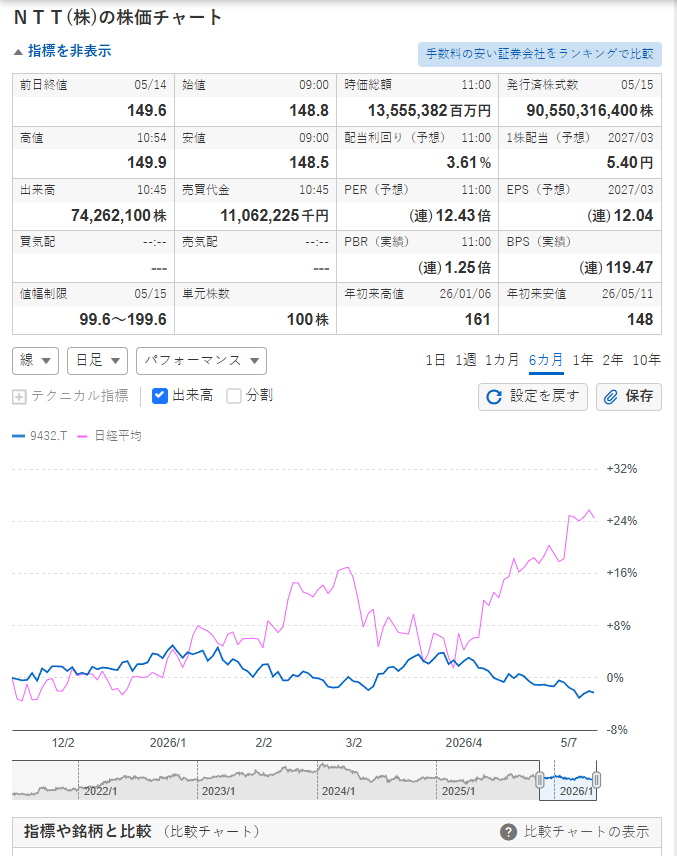Click the EPS value 12.04
This screenshot has width=677, height=856.
click(x=620, y=216)
